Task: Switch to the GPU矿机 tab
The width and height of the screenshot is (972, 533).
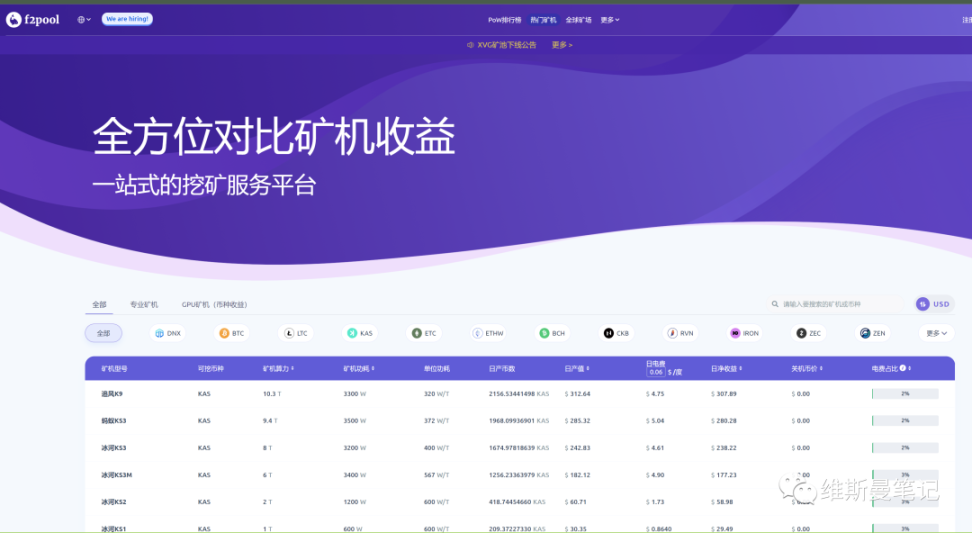Action: 214,305
